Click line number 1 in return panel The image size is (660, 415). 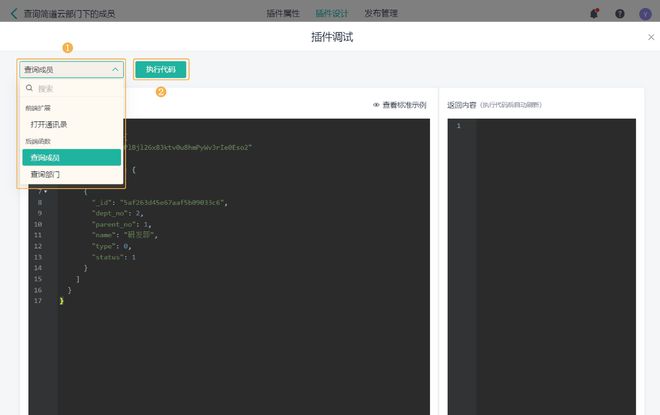(x=459, y=125)
